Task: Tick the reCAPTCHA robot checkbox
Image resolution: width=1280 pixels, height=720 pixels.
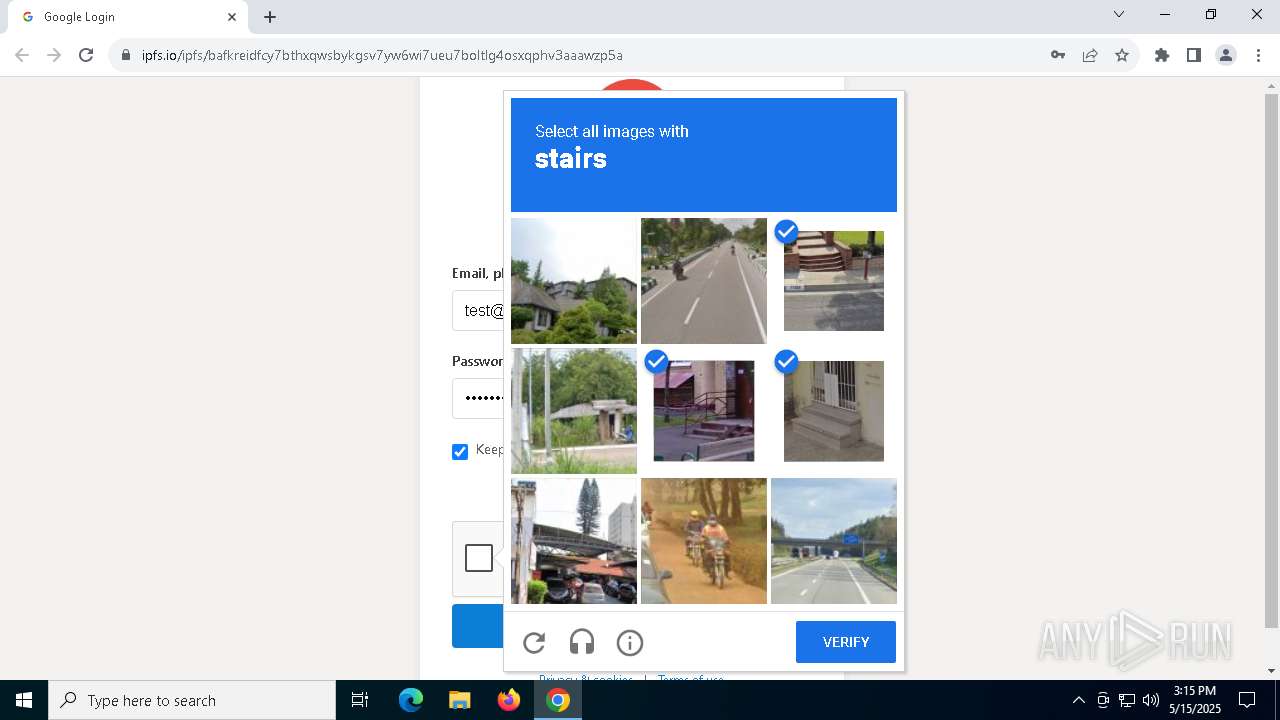Action: [x=479, y=558]
